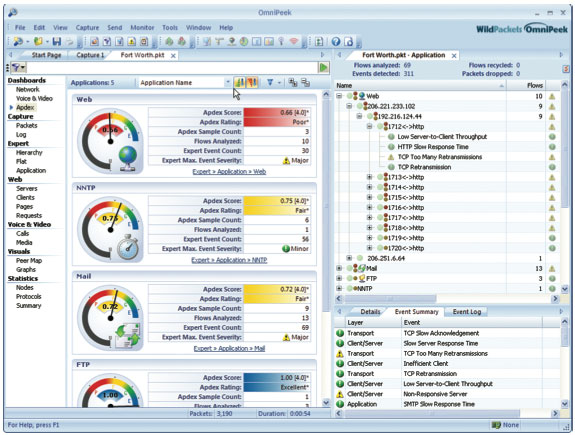Image resolution: width=575 pixels, height=435 pixels.
Task: Click the Open file folder toolbar icon
Action: (x=38, y=41)
